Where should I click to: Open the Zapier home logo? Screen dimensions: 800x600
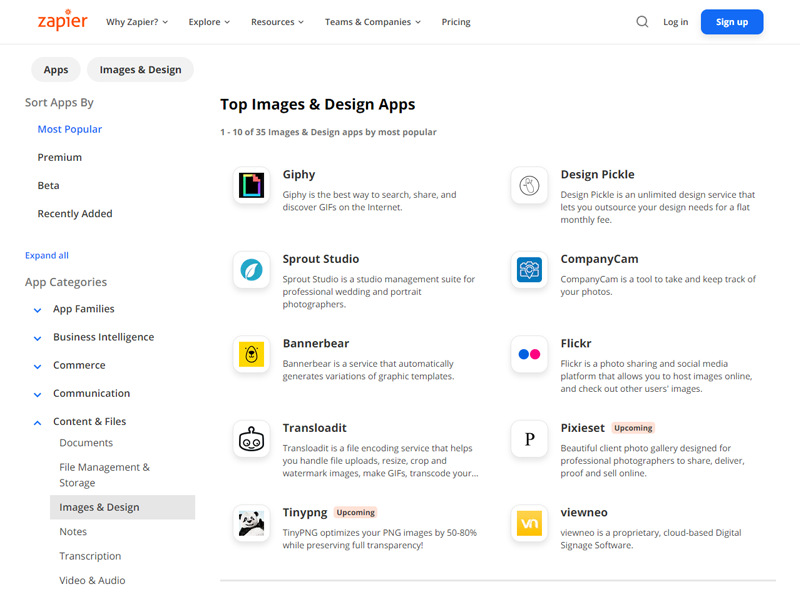[63, 20]
